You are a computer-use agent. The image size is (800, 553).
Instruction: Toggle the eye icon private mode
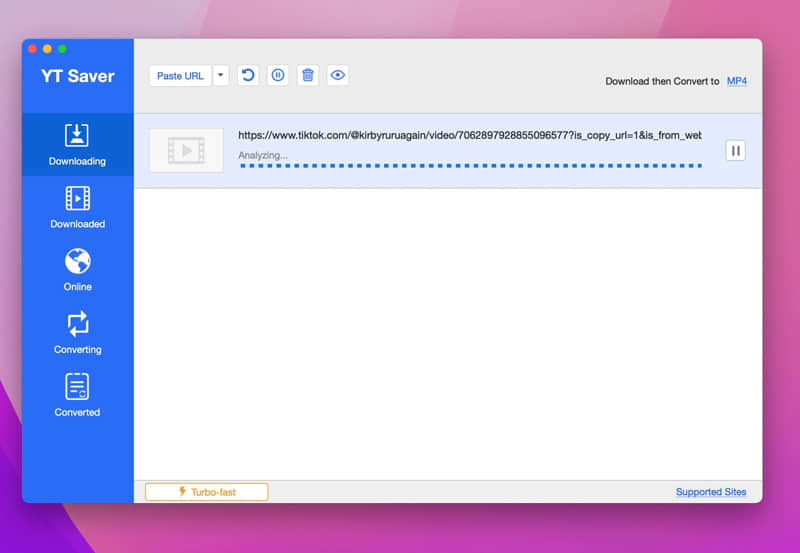click(338, 75)
